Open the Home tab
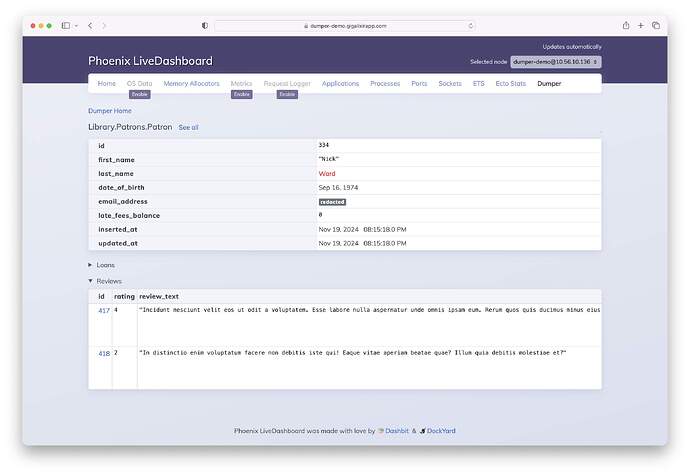The height and width of the screenshot is (474, 690). pyautogui.click(x=106, y=83)
